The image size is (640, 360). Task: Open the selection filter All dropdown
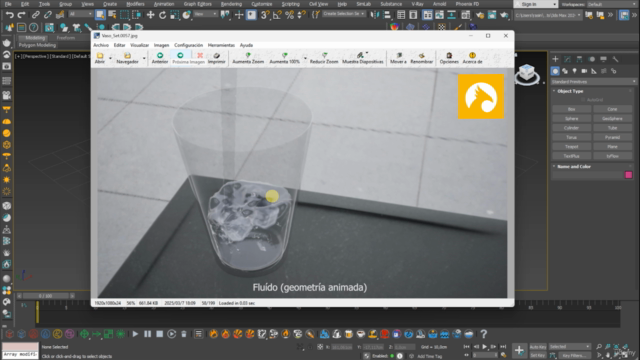pos(80,14)
